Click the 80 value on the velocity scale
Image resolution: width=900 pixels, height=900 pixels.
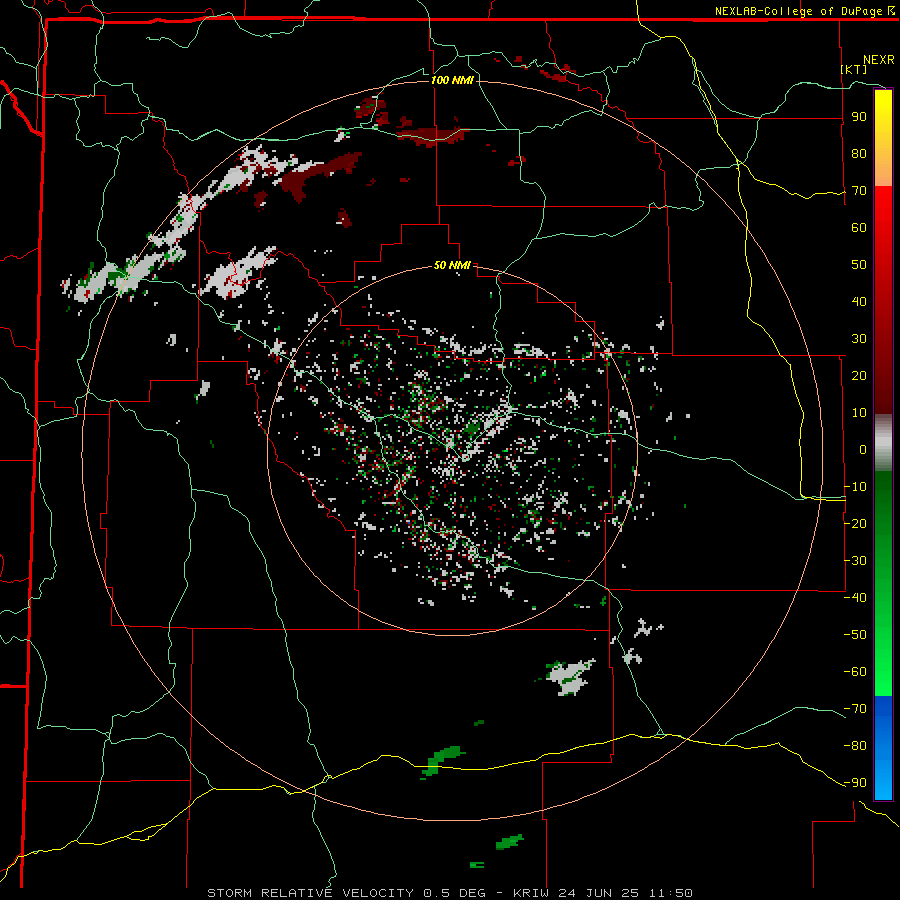[859, 154]
